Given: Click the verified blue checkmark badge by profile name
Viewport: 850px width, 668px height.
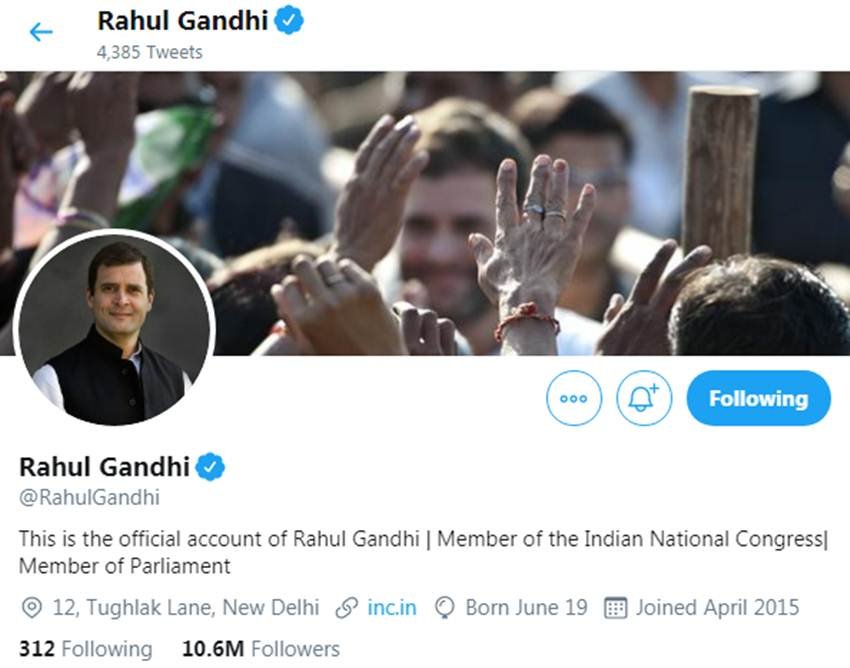Looking at the screenshot, I should click(208, 463).
